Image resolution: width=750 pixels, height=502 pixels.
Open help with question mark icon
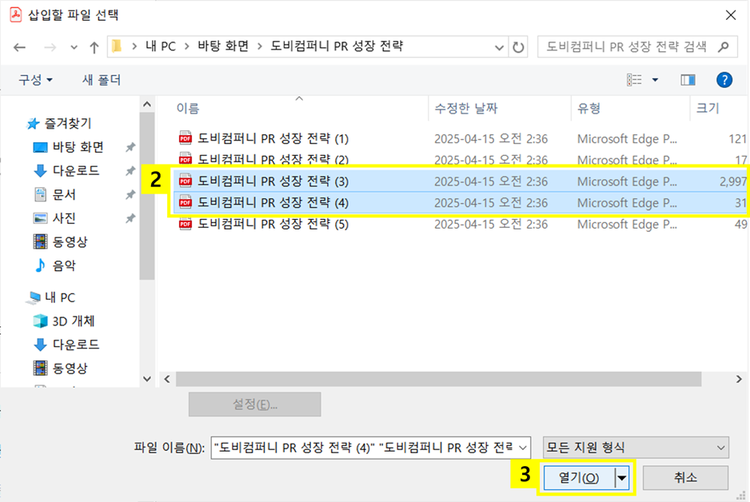click(x=724, y=79)
